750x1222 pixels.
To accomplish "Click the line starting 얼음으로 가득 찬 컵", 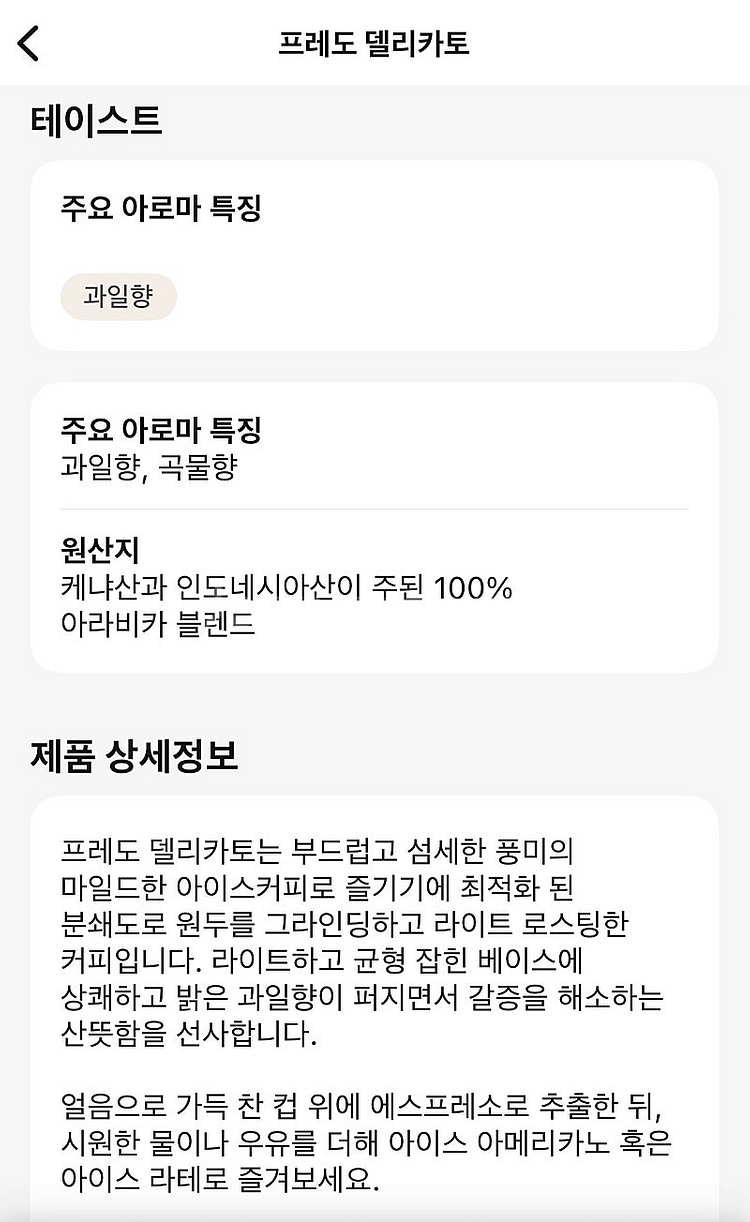I will click(x=362, y=1106).
